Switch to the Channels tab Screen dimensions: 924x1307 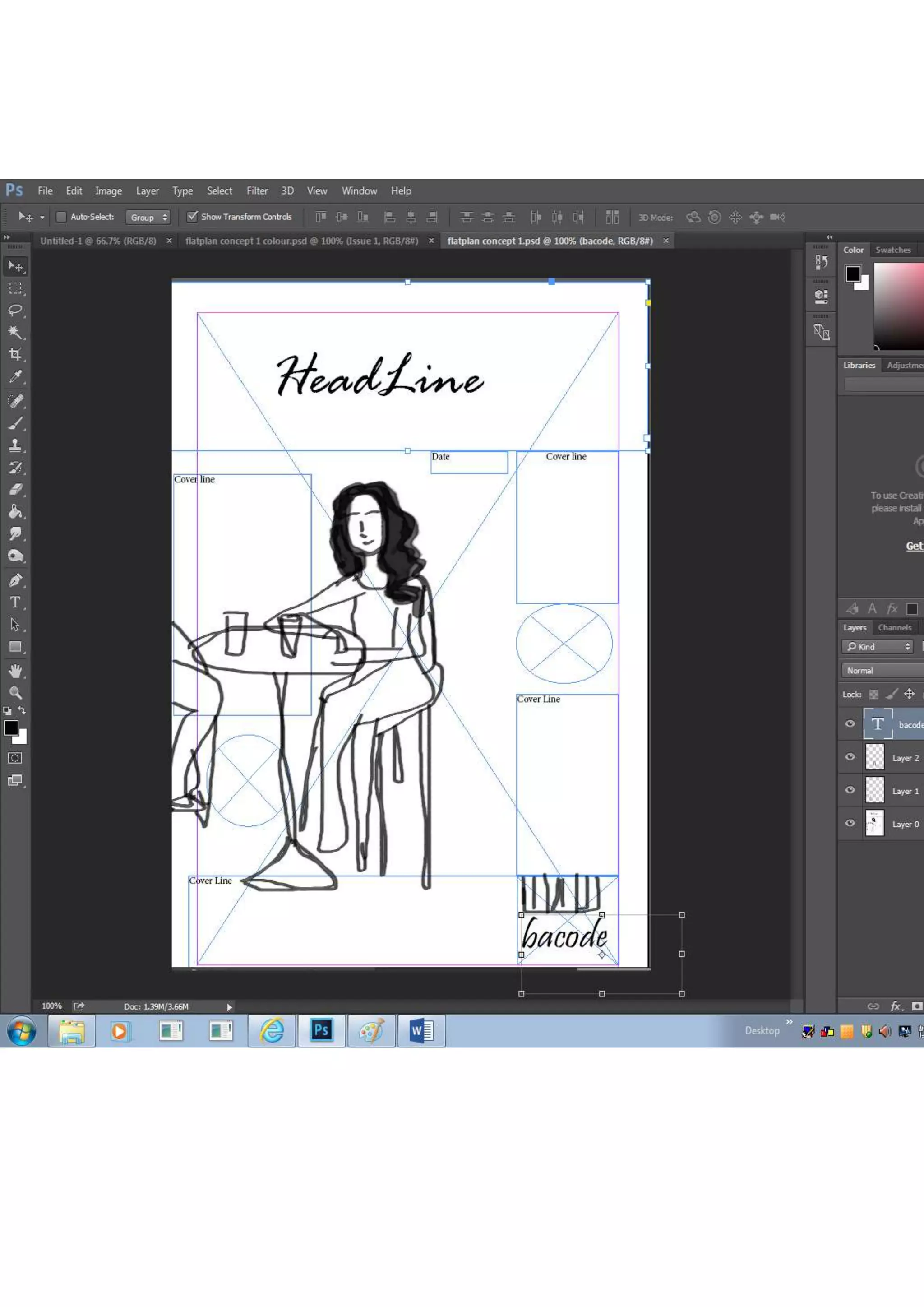pos(894,627)
